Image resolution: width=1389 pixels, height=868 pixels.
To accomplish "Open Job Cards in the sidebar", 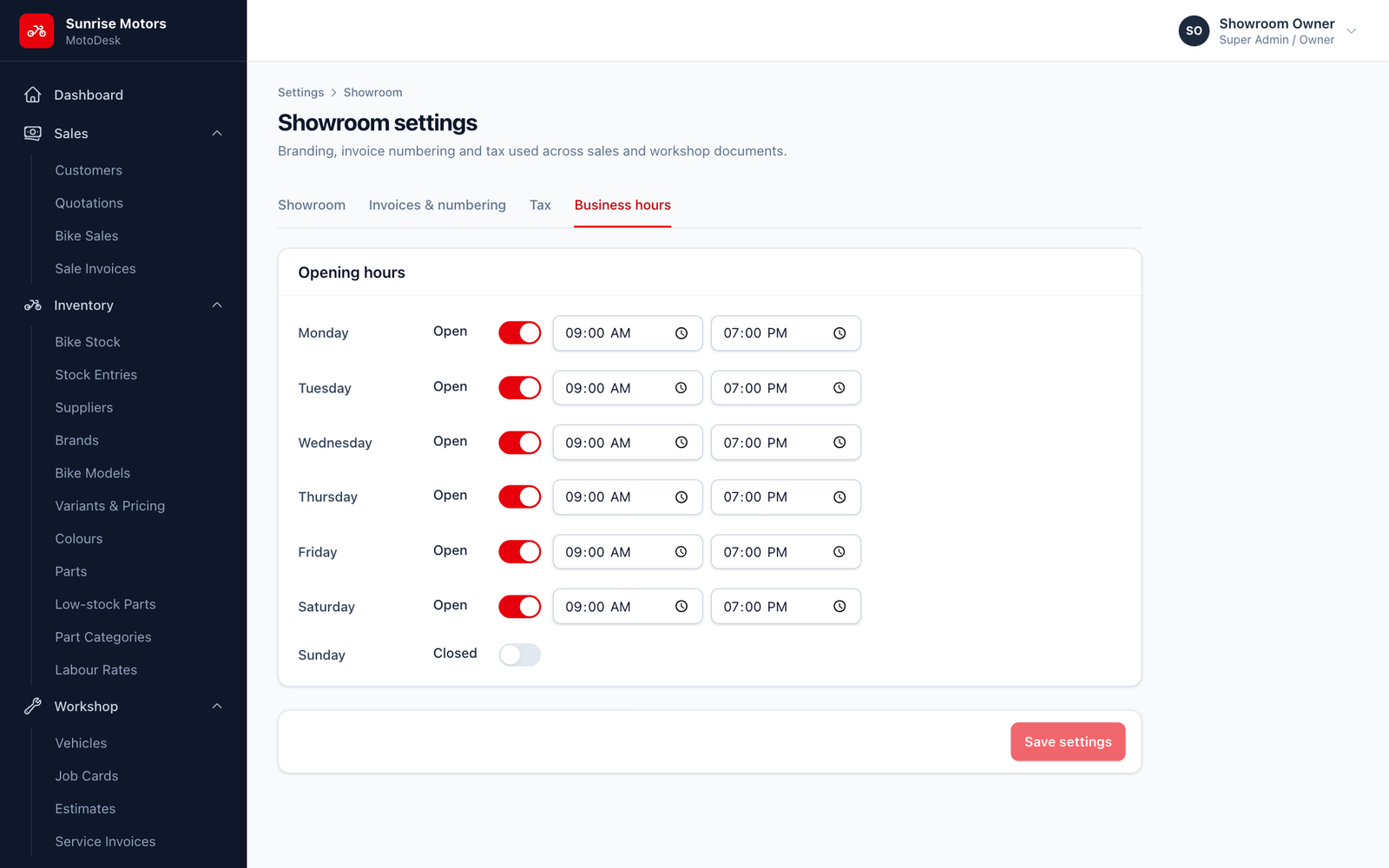I will click(87, 776).
